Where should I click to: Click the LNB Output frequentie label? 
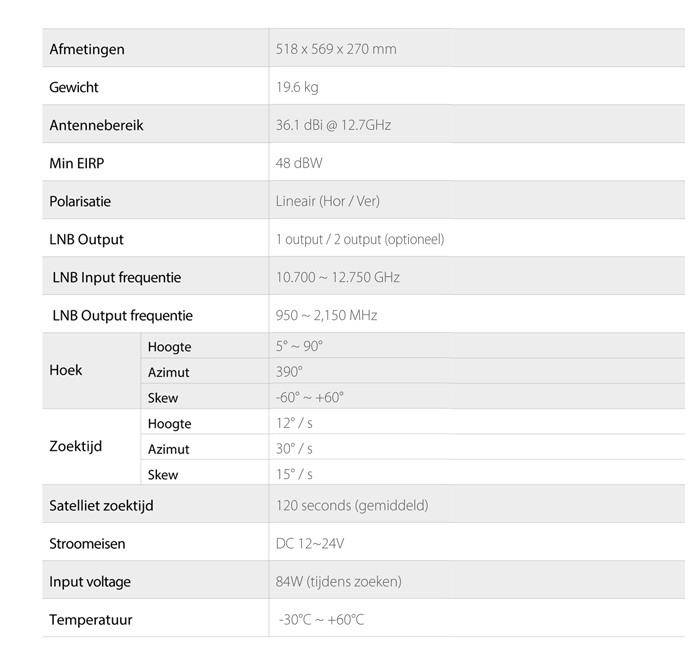point(122,315)
